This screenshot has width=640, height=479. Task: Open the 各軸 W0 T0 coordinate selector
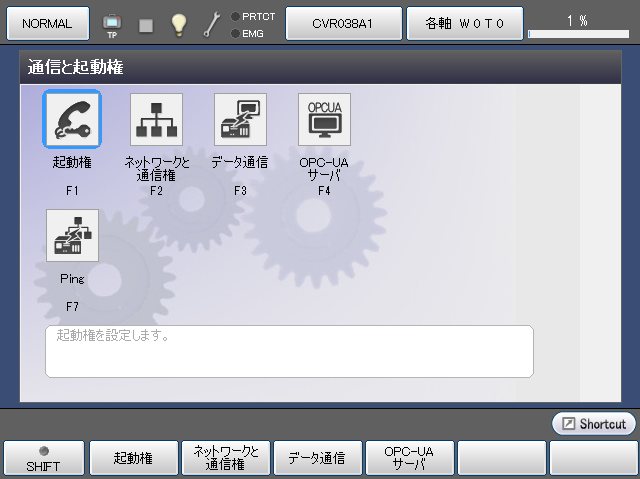coord(463,23)
